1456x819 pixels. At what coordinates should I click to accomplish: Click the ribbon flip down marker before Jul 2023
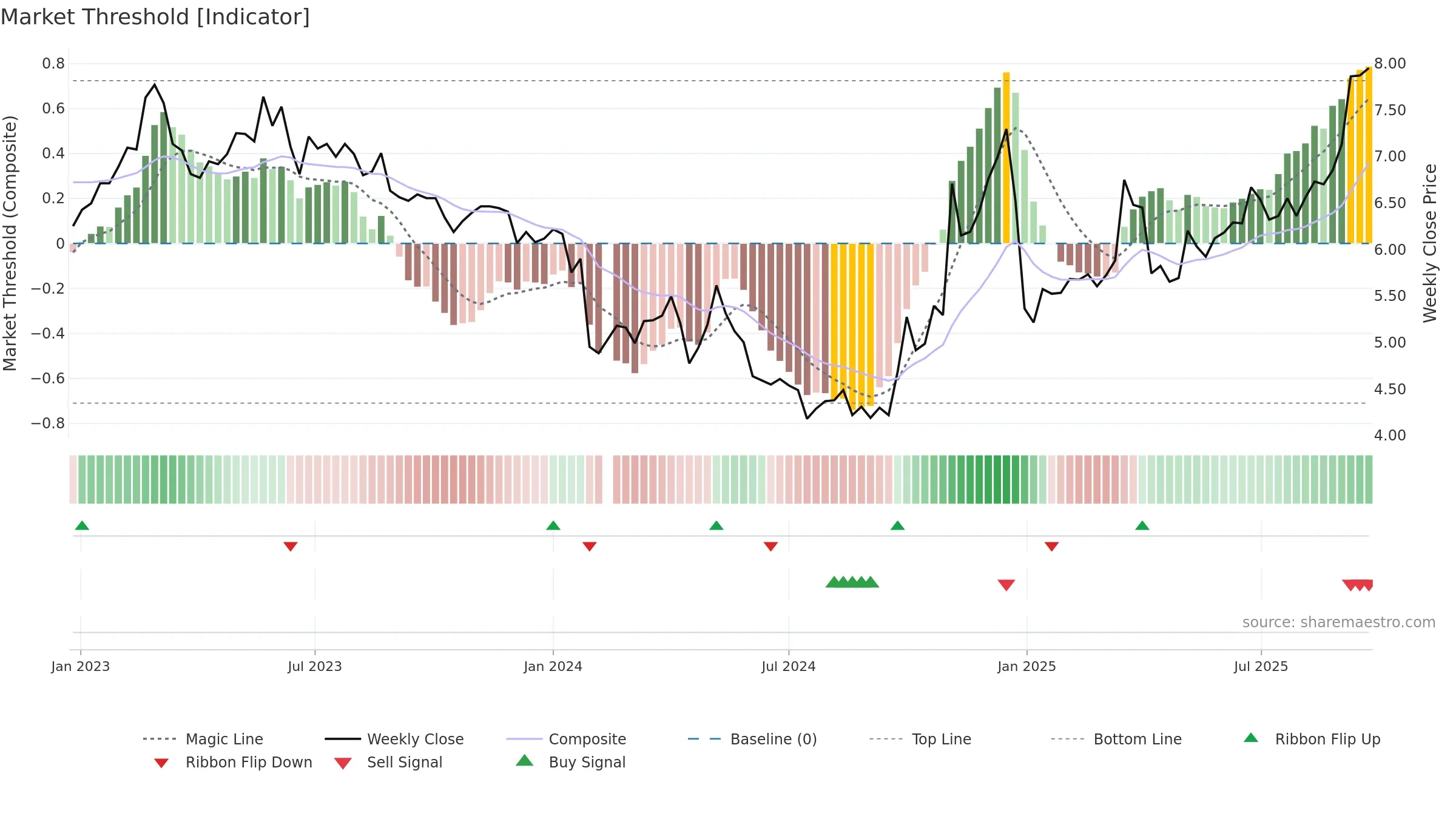[x=291, y=547]
